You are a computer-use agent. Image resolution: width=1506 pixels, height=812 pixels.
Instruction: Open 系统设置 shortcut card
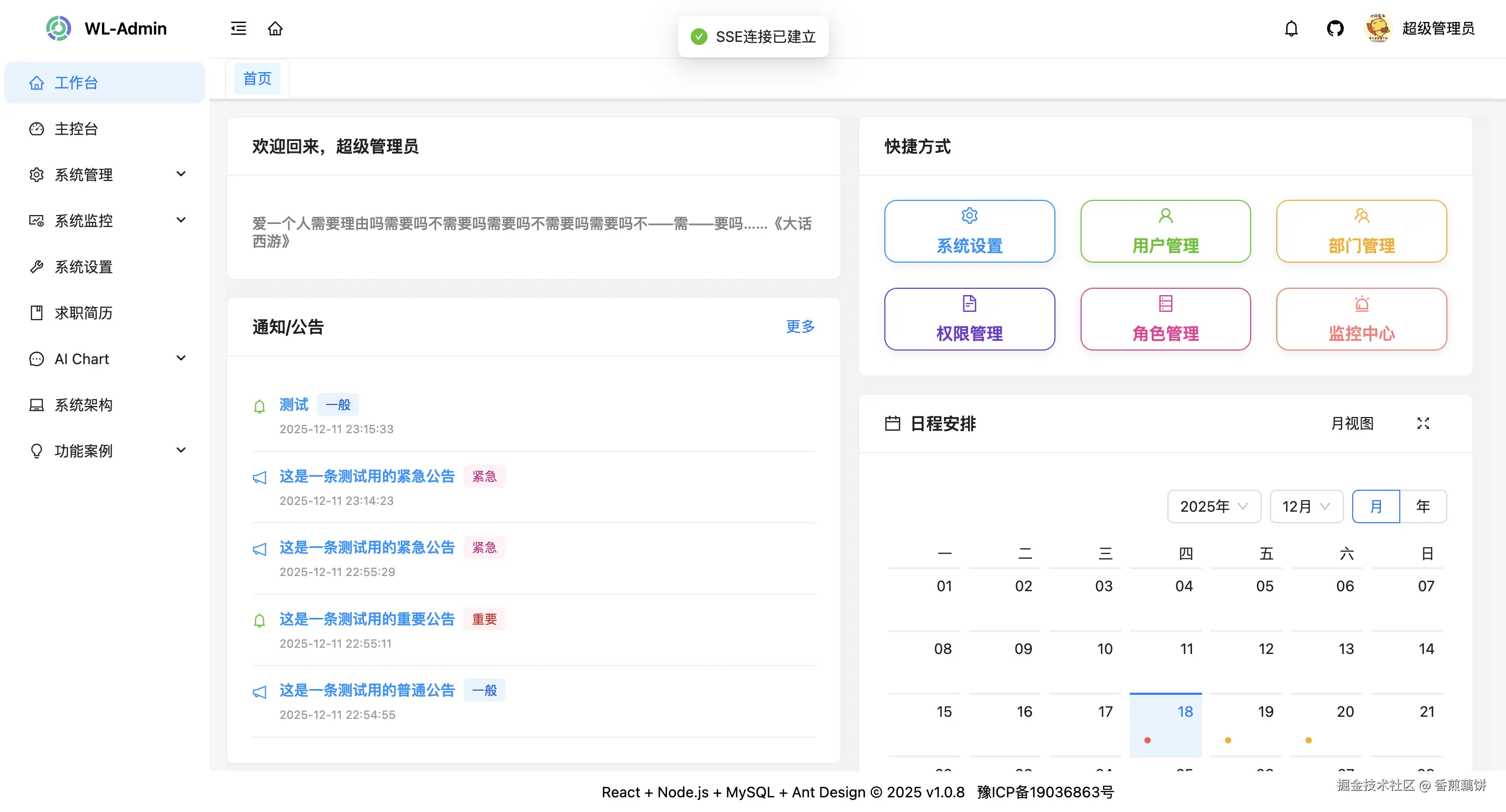[x=969, y=231]
